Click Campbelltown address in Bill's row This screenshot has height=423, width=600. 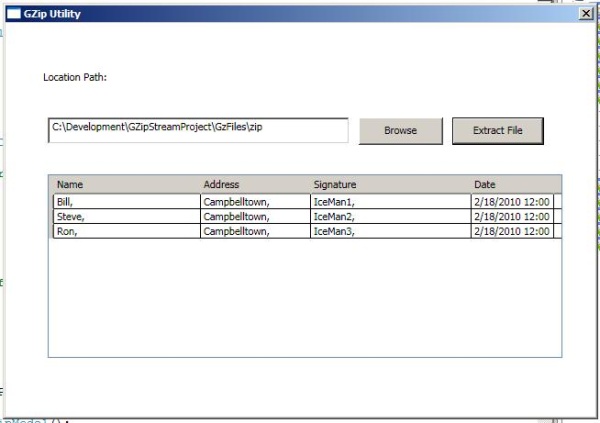(x=255, y=201)
